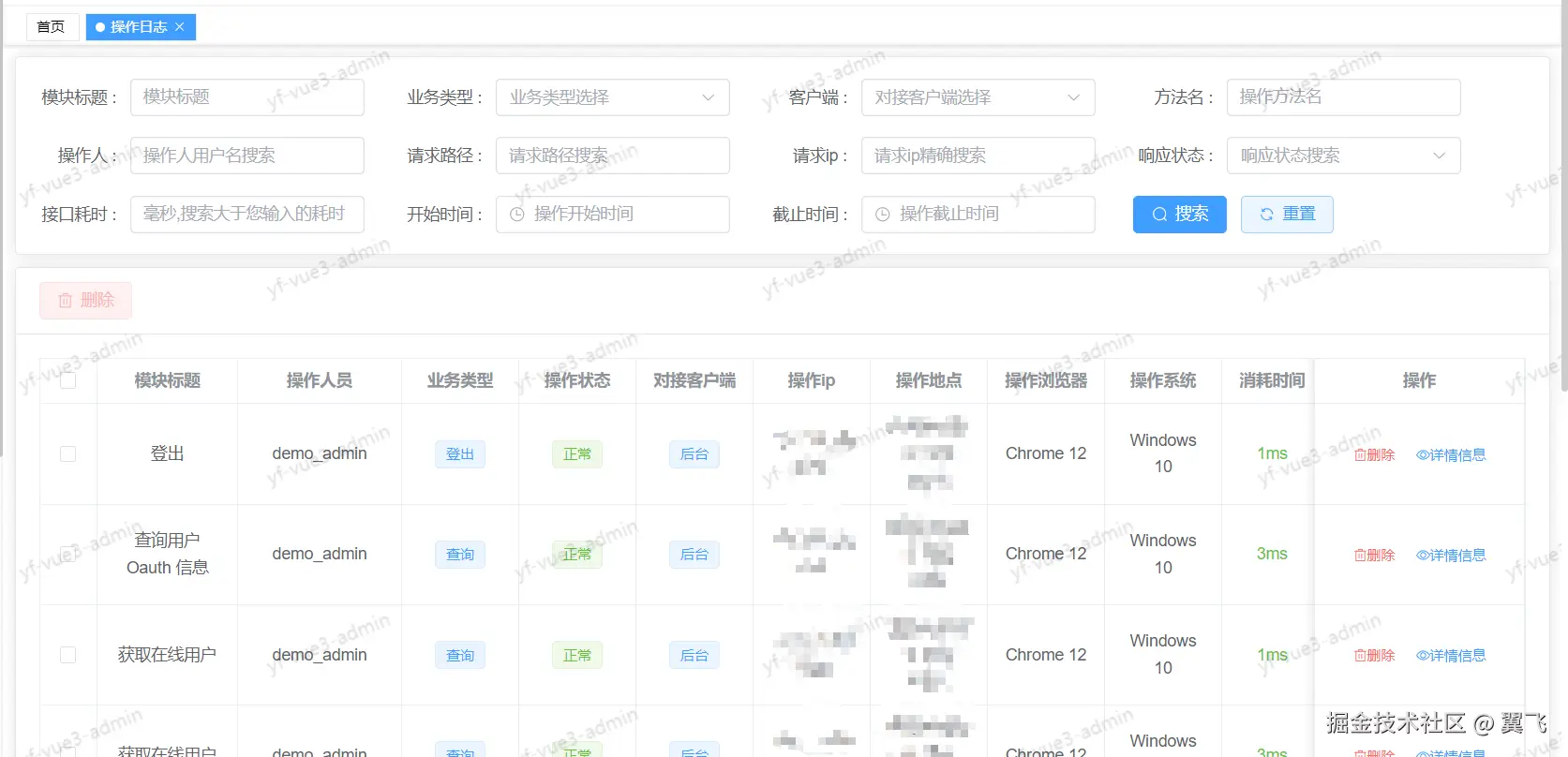Open the 操作开始时间 date picker field
The image size is (1568, 757).
click(x=612, y=215)
